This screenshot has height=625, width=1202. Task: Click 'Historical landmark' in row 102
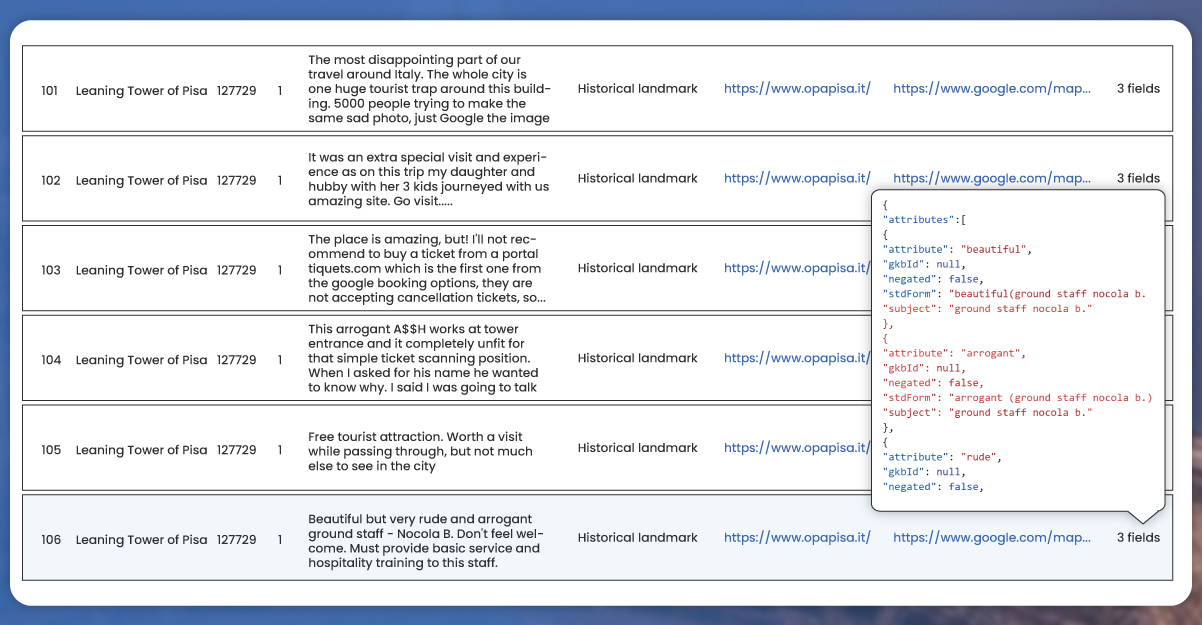click(x=638, y=178)
